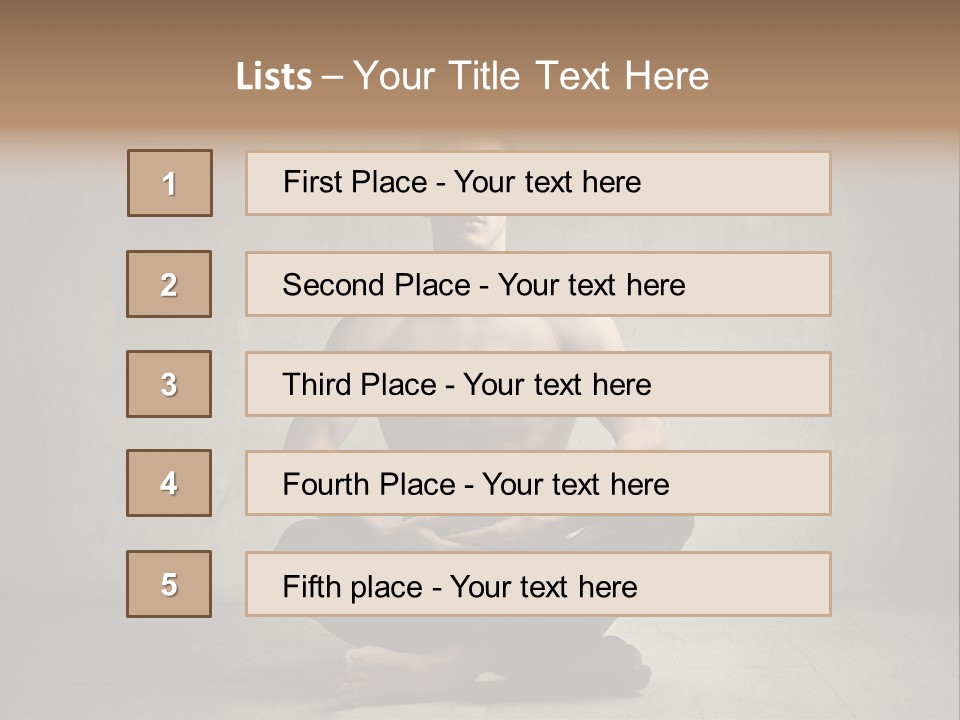Image resolution: width=960 pixels, height=720 pixels.
Task: Click the bold word Lists in title
Action: tap(274, 76)
